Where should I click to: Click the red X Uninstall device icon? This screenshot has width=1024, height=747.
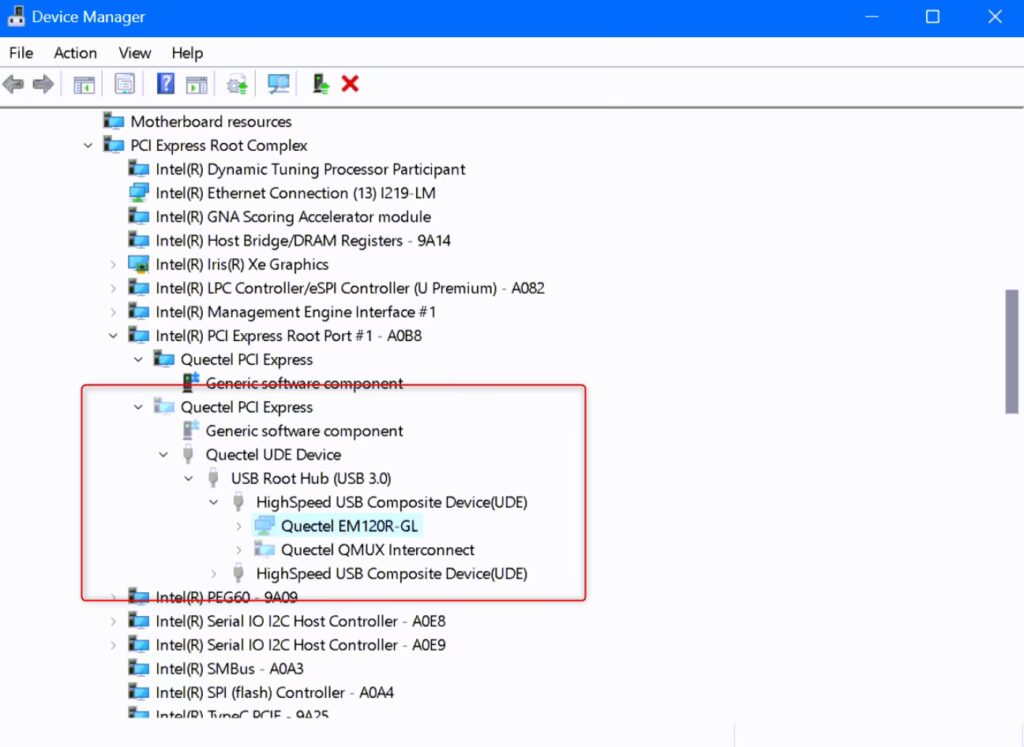[x=350, y=84]
